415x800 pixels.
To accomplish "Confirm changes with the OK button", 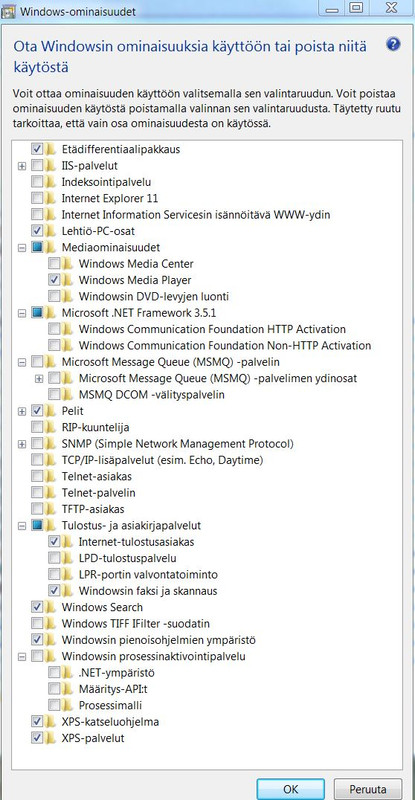I will [290, 789].
